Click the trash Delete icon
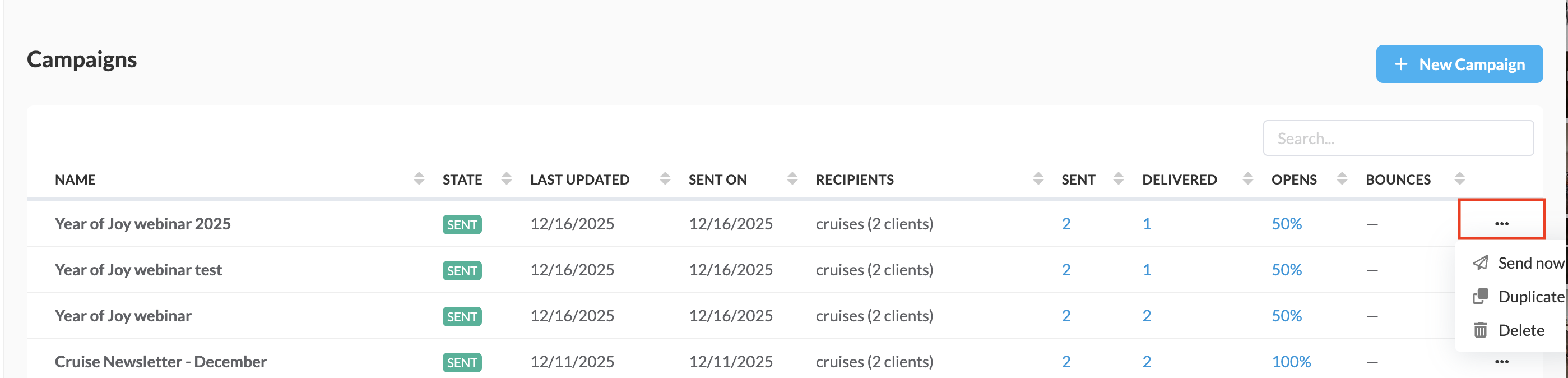The image size is (1568, 378). (x=1480, y=330)
